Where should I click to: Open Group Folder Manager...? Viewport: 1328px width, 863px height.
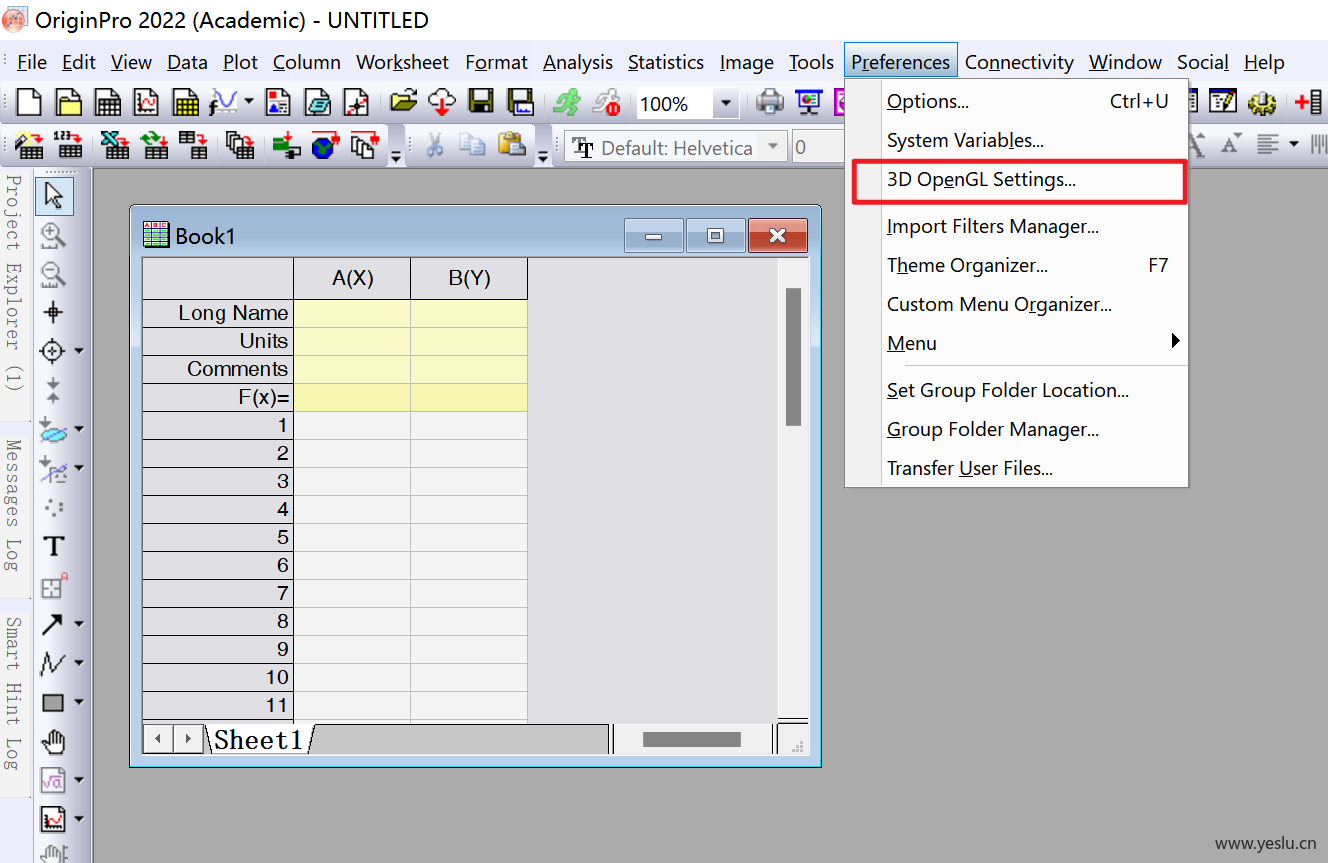pyautogui.click(x=1016, y=429)
